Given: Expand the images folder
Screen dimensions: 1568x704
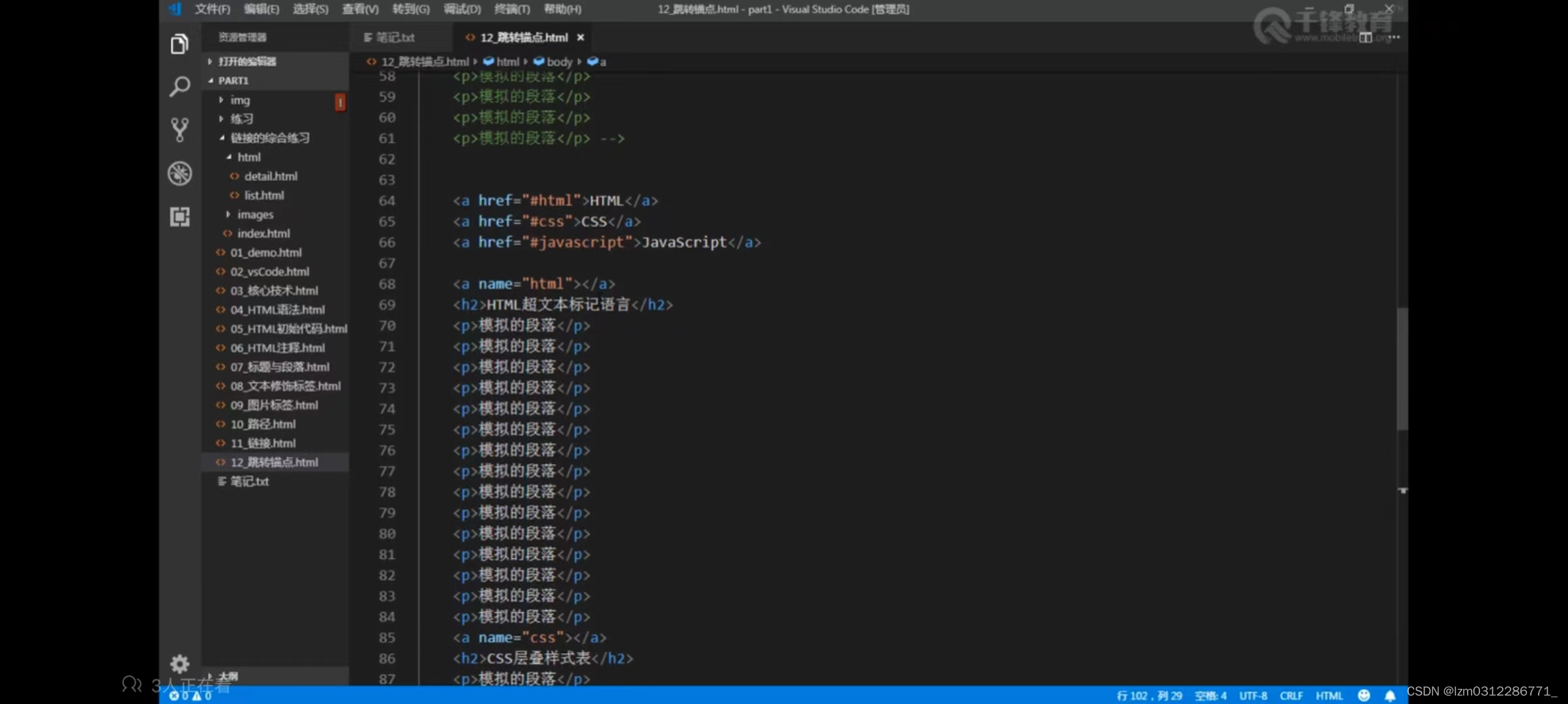Looking at the screenshot, I should click(x=276, y=214).
